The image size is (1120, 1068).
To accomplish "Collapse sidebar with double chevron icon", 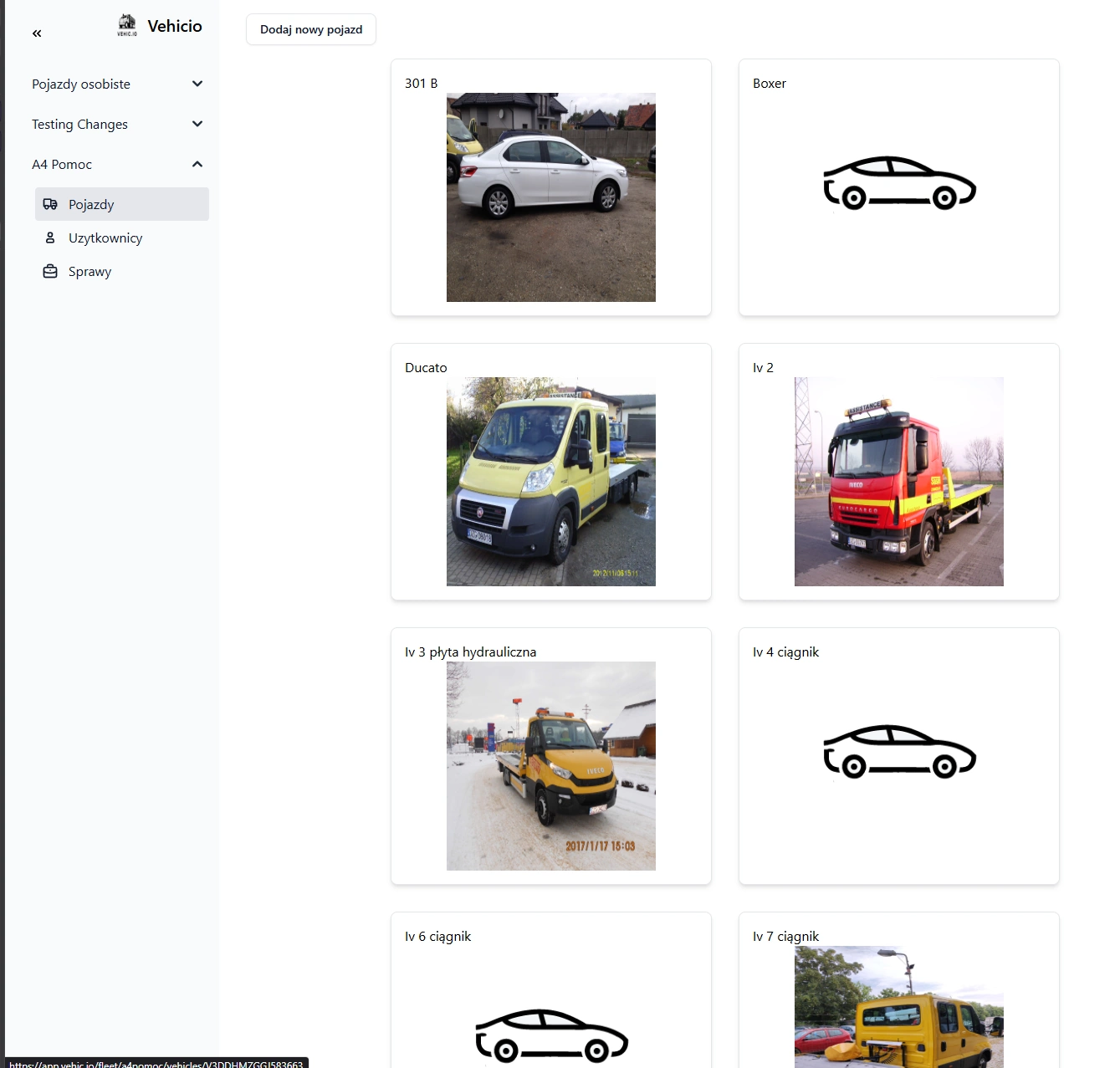I will [37, 33].
